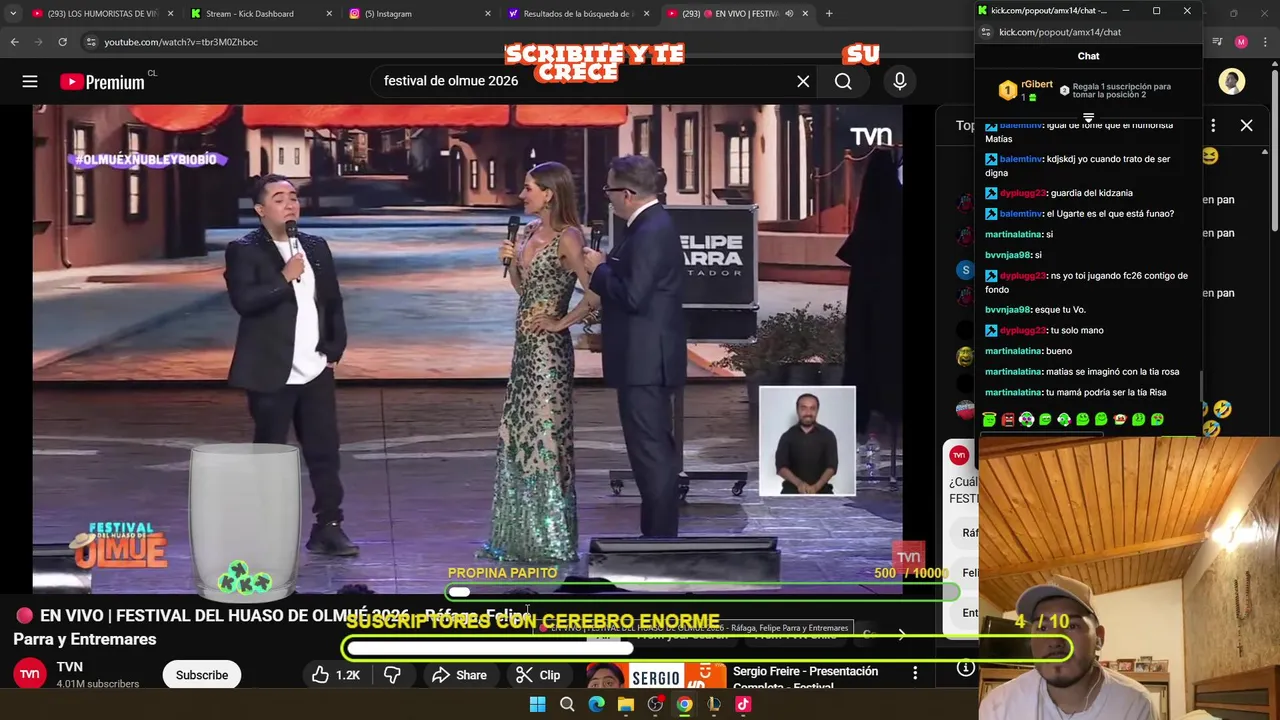This screenshot has width=1280, height=720.
Task: Switch to Stream - Kick Dashboard tab
Action: pyautogui.click(x=250, y=14)
